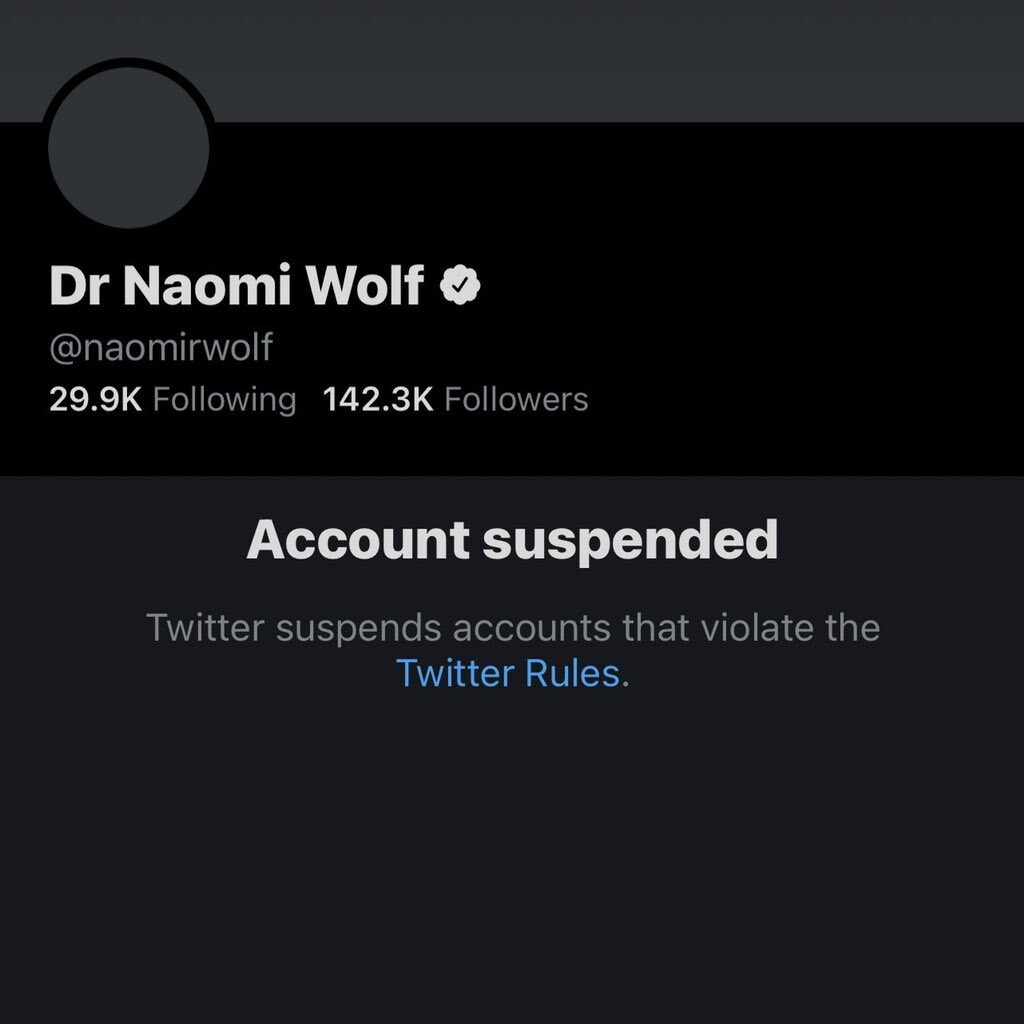Click the word 'Account' in the heading
Image resolution: width=1024 pixels, height=1024 pixels.
358,541
